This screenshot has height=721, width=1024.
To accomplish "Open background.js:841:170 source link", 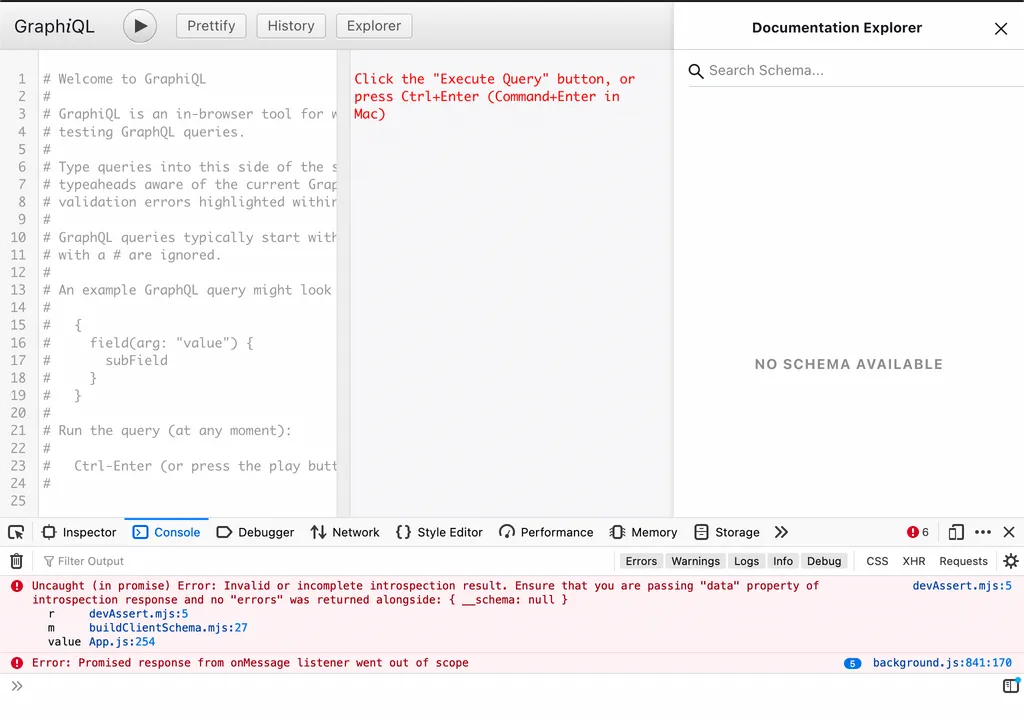I will click(942, 663).
